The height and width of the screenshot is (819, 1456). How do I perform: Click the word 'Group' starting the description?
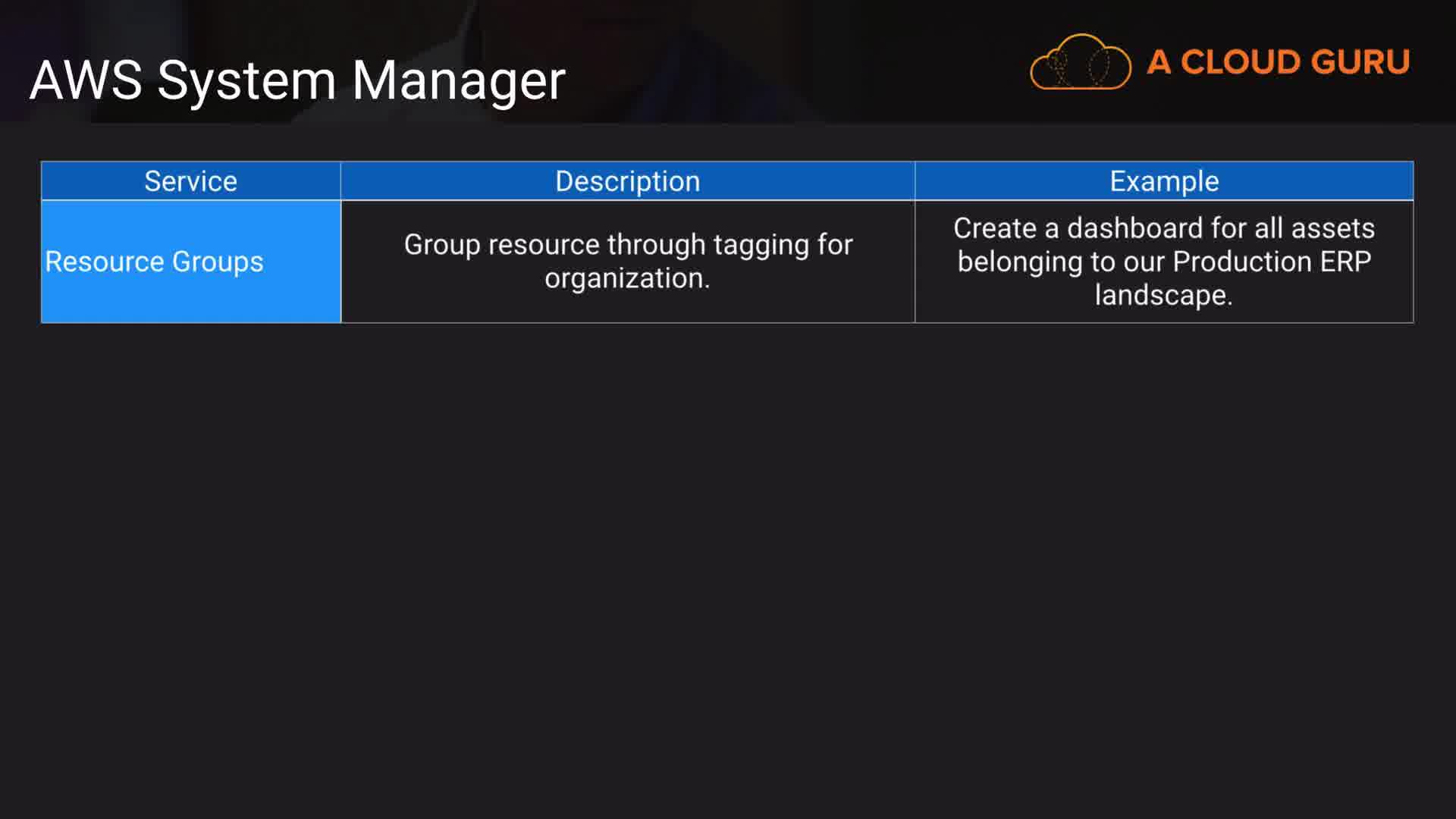(x=441, y=245)
